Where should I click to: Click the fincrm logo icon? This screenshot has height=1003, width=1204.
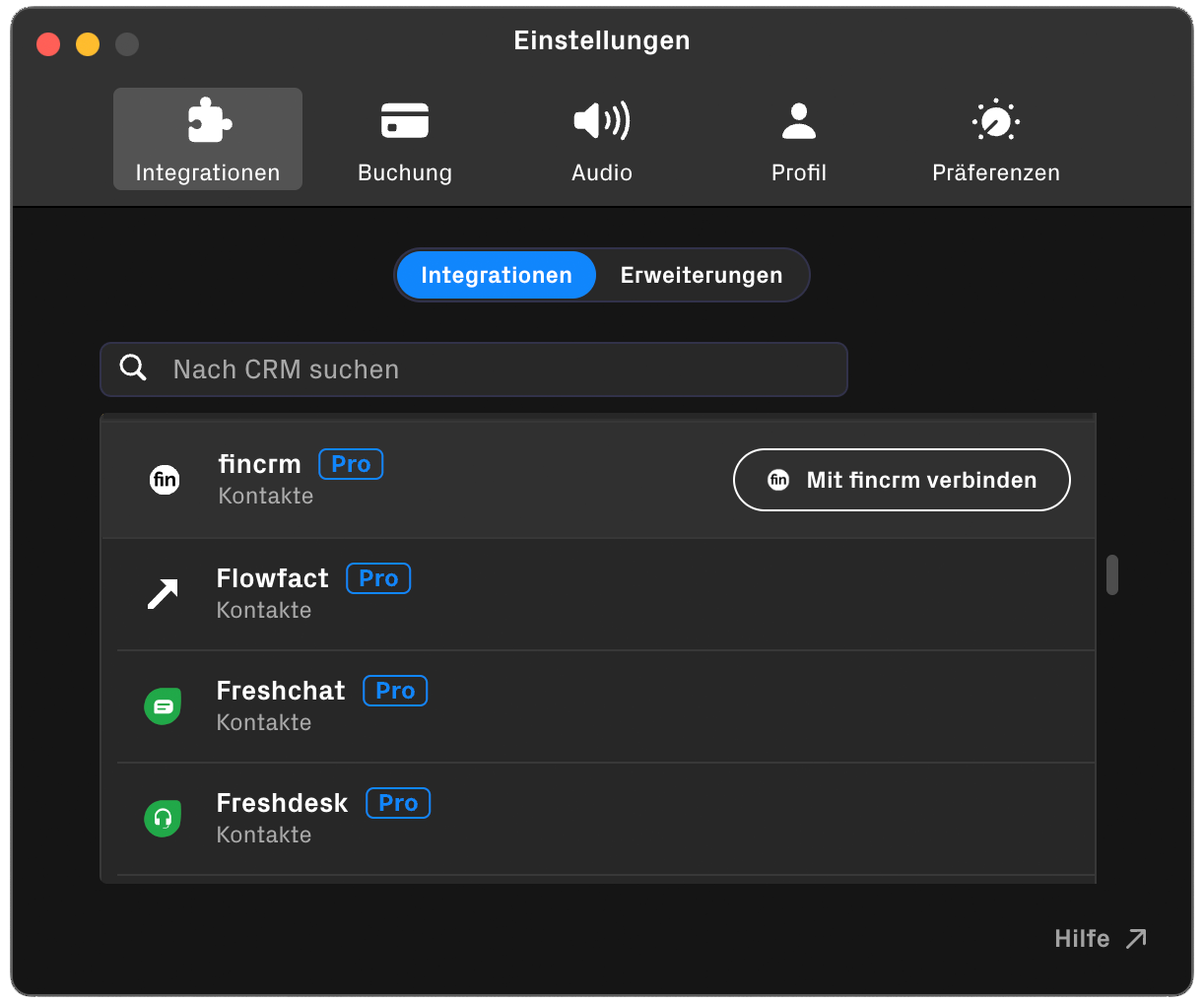coord(165,480)
